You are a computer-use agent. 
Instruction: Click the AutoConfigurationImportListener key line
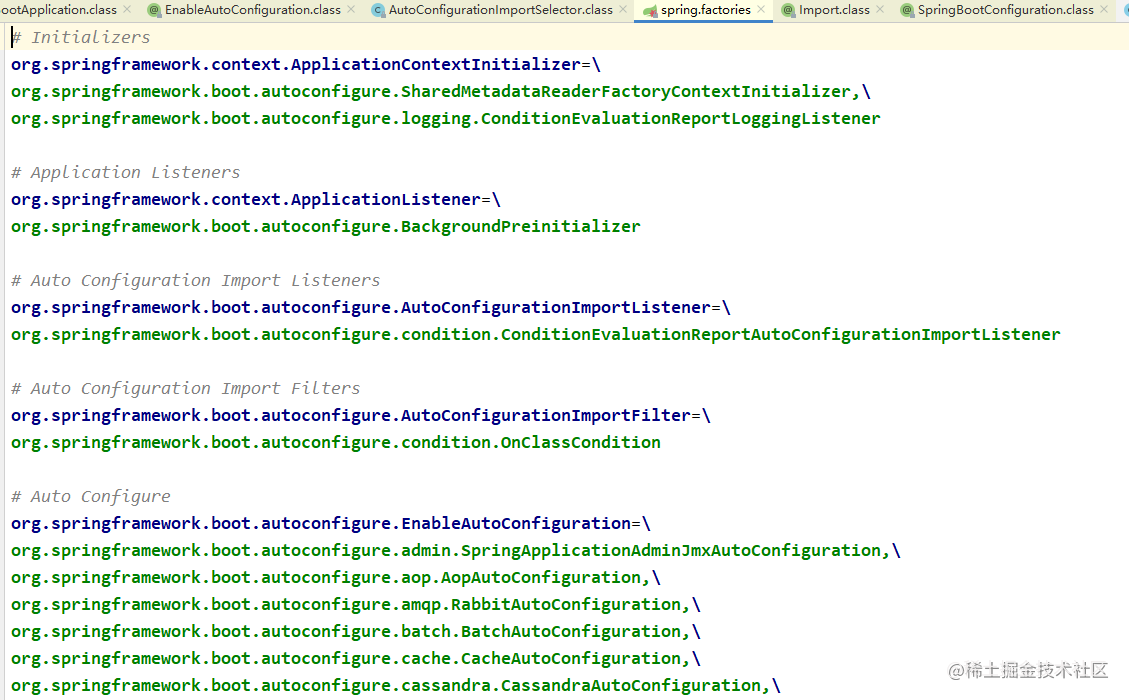[371, 308]
